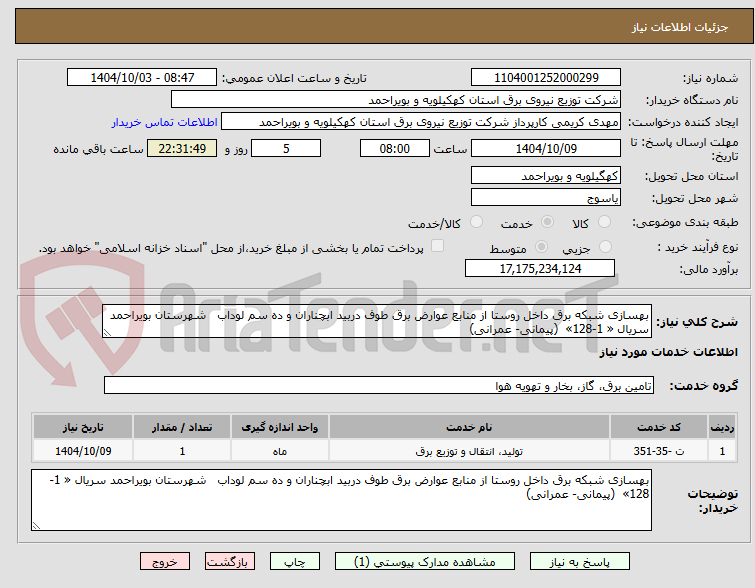Select the خدمت radio button
The image size is (755, 588).
547,222
